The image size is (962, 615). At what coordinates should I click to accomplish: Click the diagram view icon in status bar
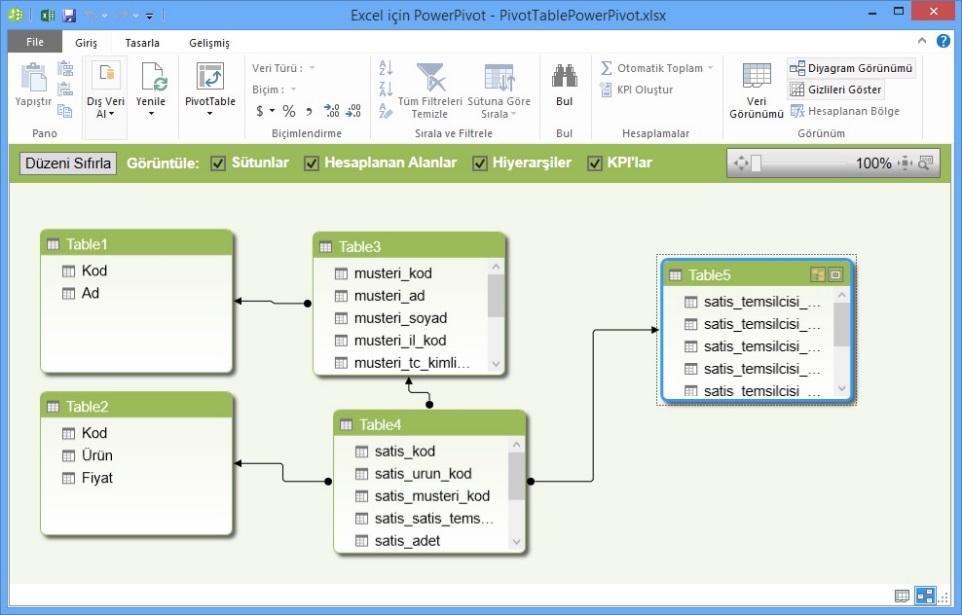pyautogui.click(x=925, y=595)
